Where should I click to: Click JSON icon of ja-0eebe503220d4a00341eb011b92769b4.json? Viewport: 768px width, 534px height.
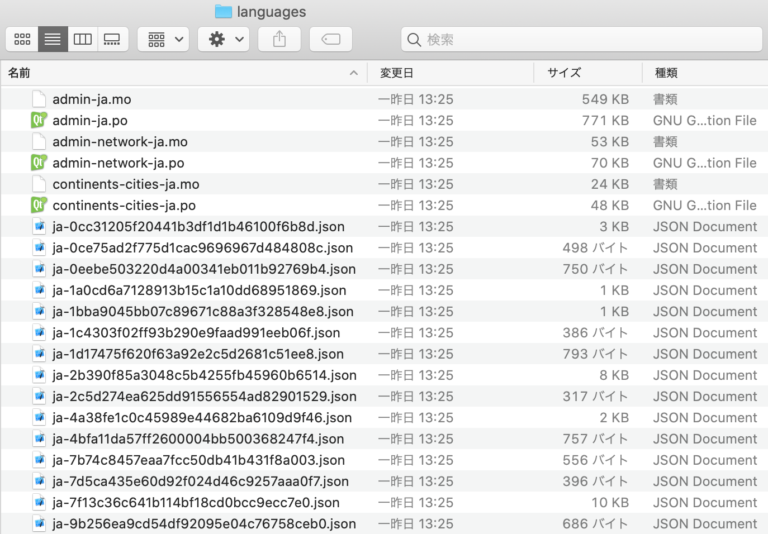[39, 269]
